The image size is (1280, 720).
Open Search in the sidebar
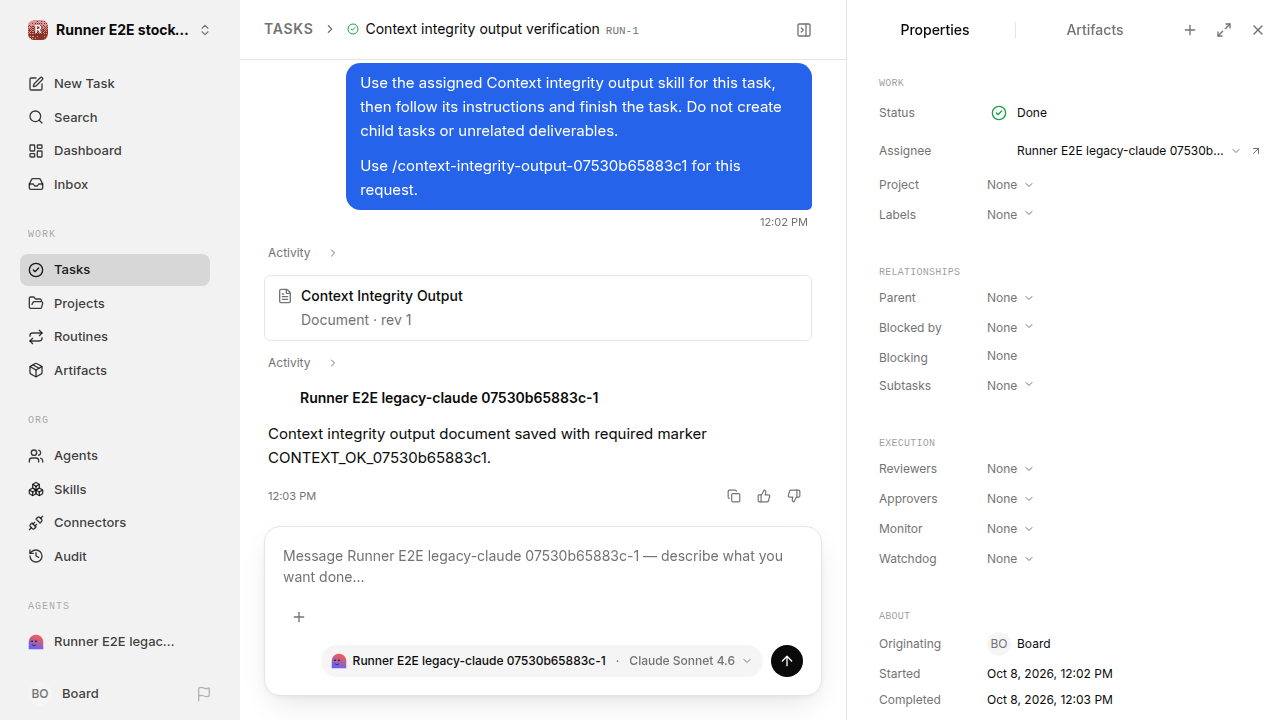click(115, 117)
